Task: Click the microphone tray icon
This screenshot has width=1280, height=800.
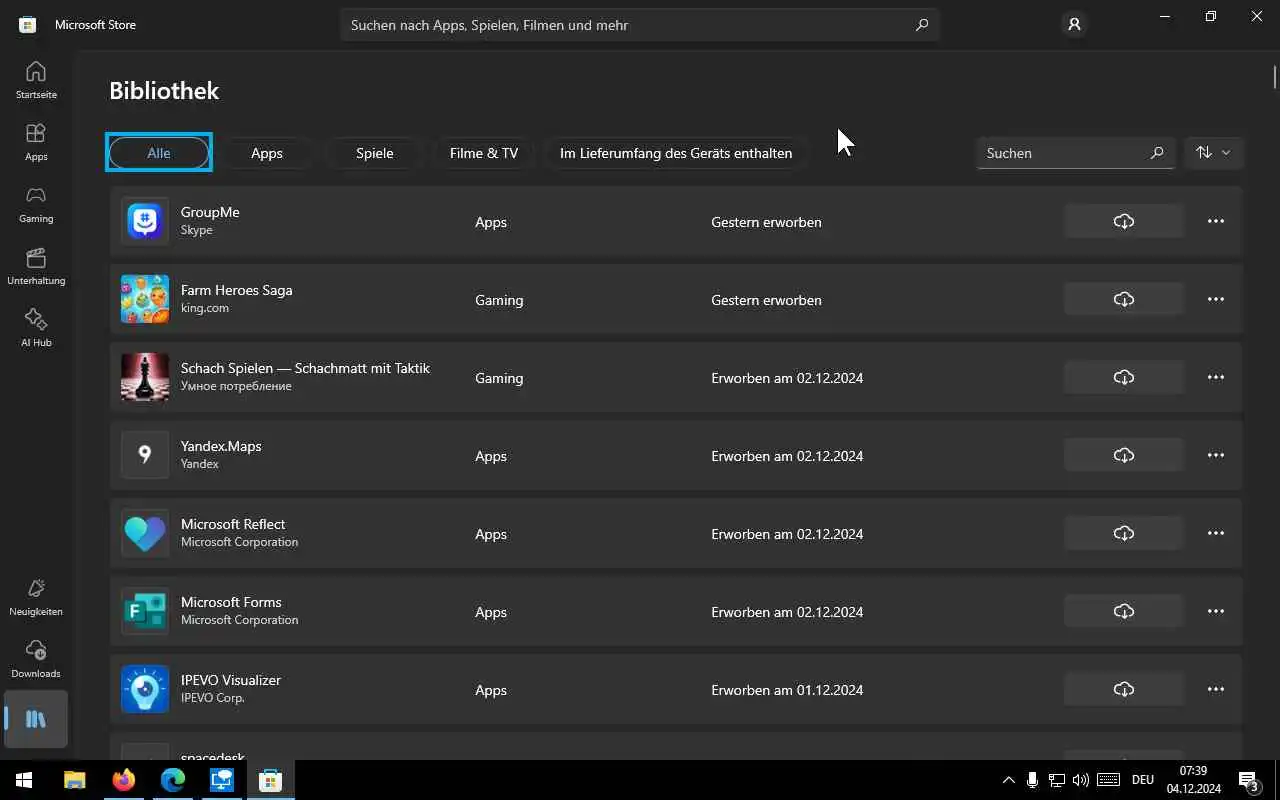Action: click(x=1032, y=780)
